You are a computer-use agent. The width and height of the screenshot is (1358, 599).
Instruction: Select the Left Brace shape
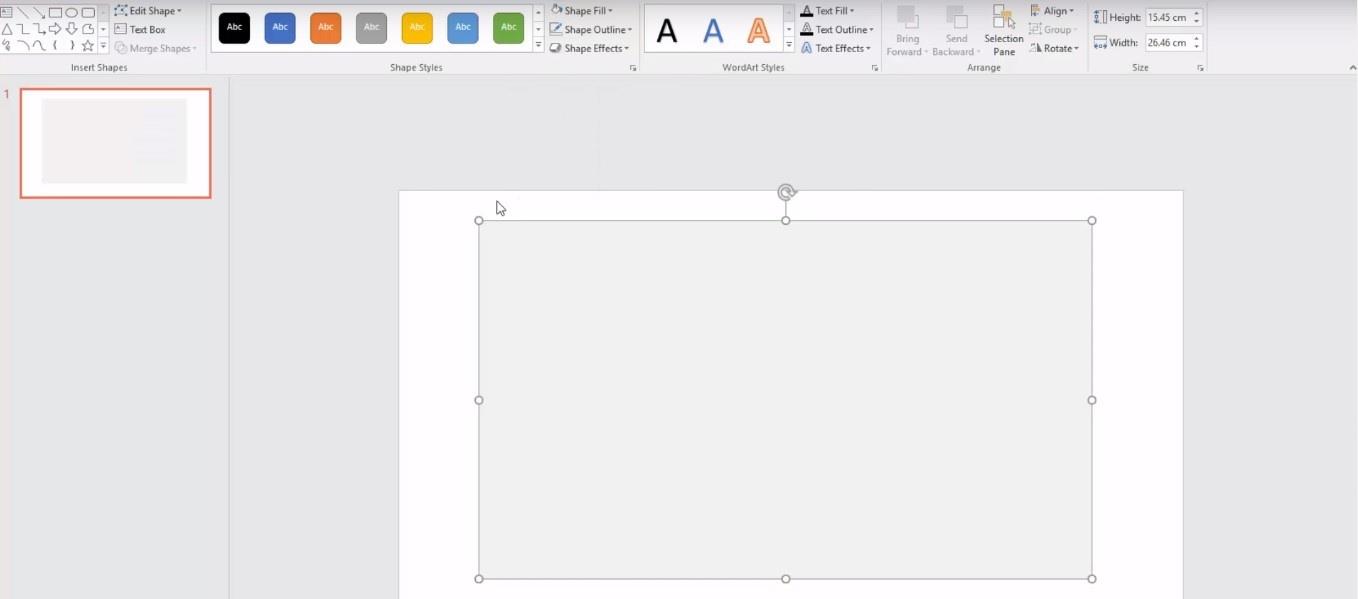click(x=55, y=46)
